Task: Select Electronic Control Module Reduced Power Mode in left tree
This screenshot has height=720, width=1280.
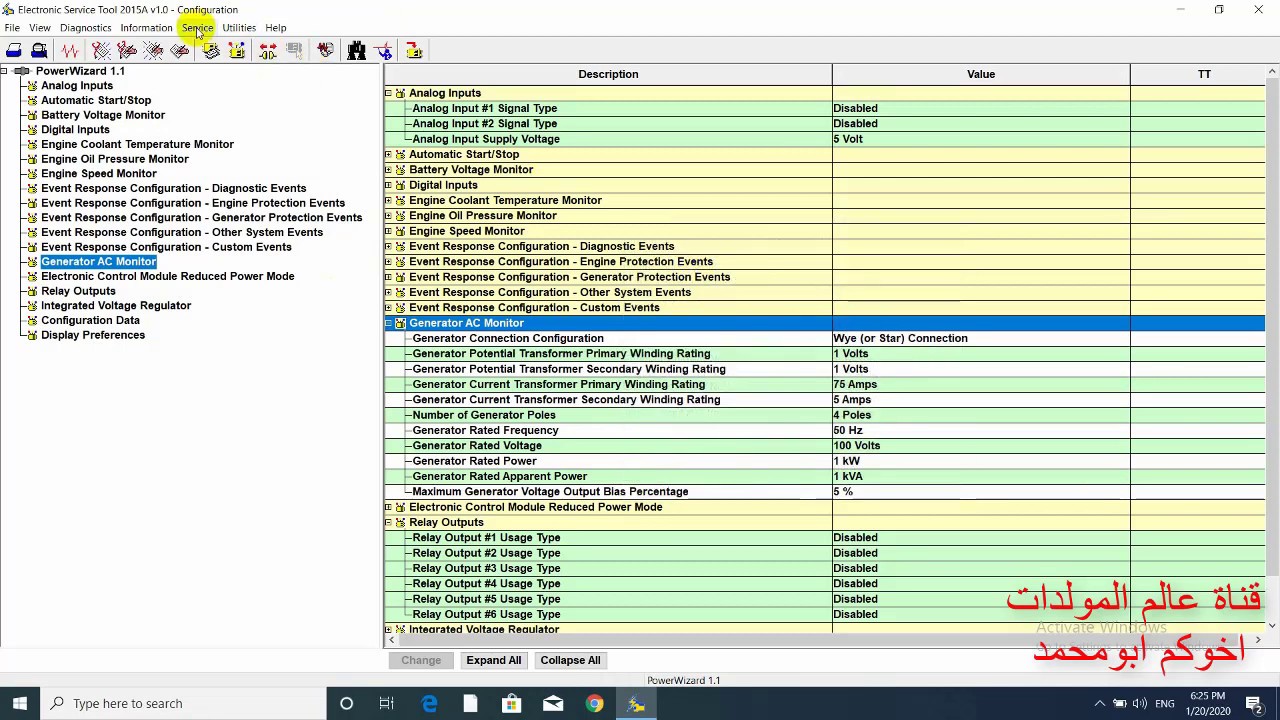Action: point(167,276)
